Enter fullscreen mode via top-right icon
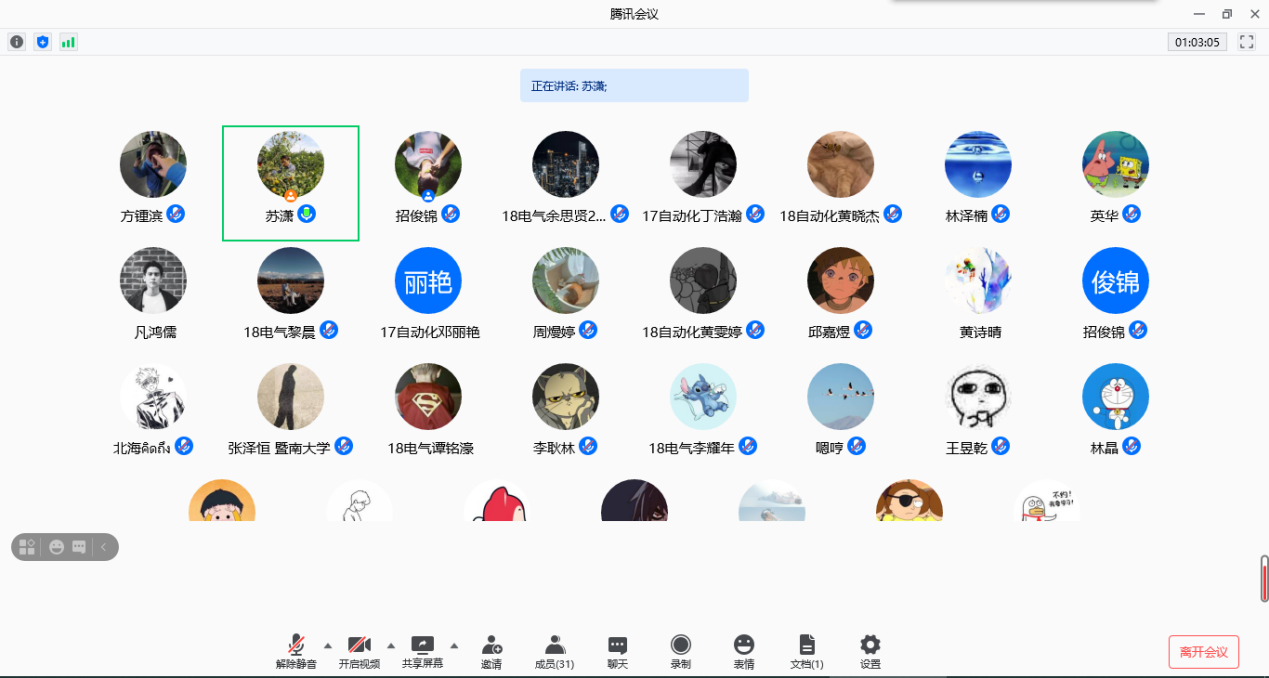 (1246, 42)
